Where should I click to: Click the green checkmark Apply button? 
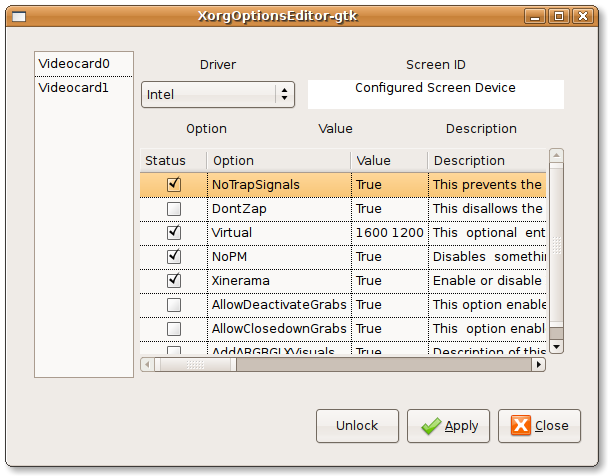[448, 426]
